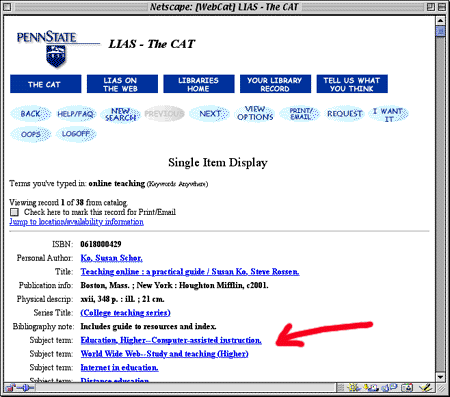Open Newsgroups component icon

[389, 388]
